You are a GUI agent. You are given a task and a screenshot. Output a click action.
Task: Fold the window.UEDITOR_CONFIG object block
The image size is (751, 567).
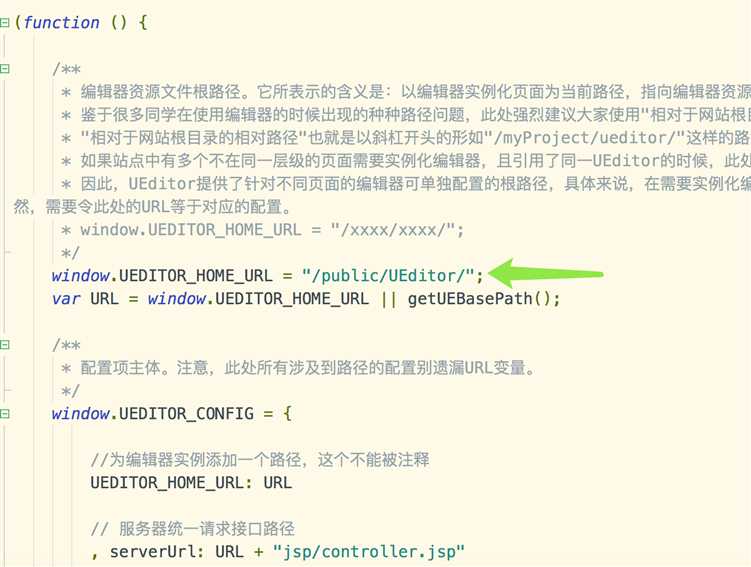coord(4,414)
